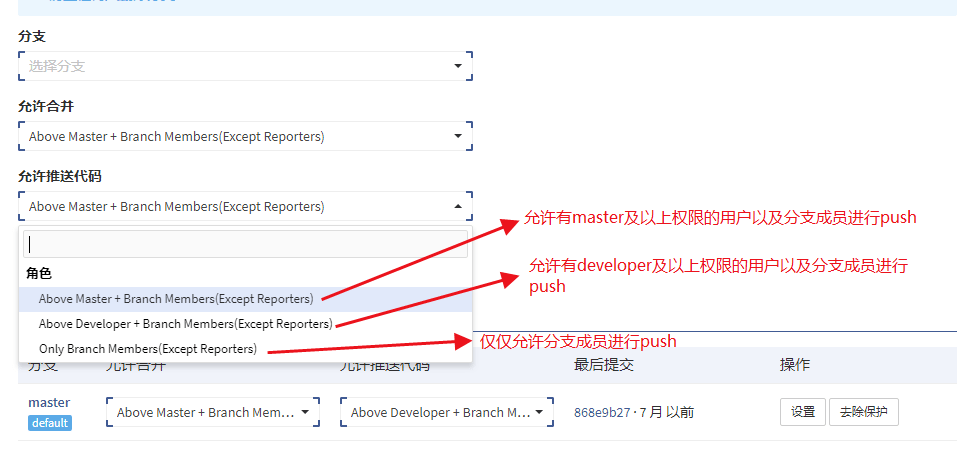Select 'Above Developer + Branch Members' option in list
This screenshot has height=462, width=960.
point(185,324)
